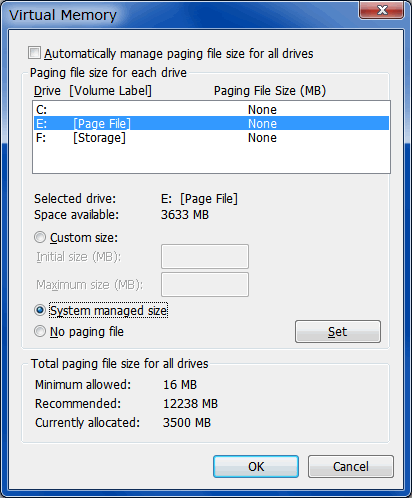Image resolution: width=412 pixels, height=498 pixels.
Task: Click the No paging file label
Action: [87, 331]
